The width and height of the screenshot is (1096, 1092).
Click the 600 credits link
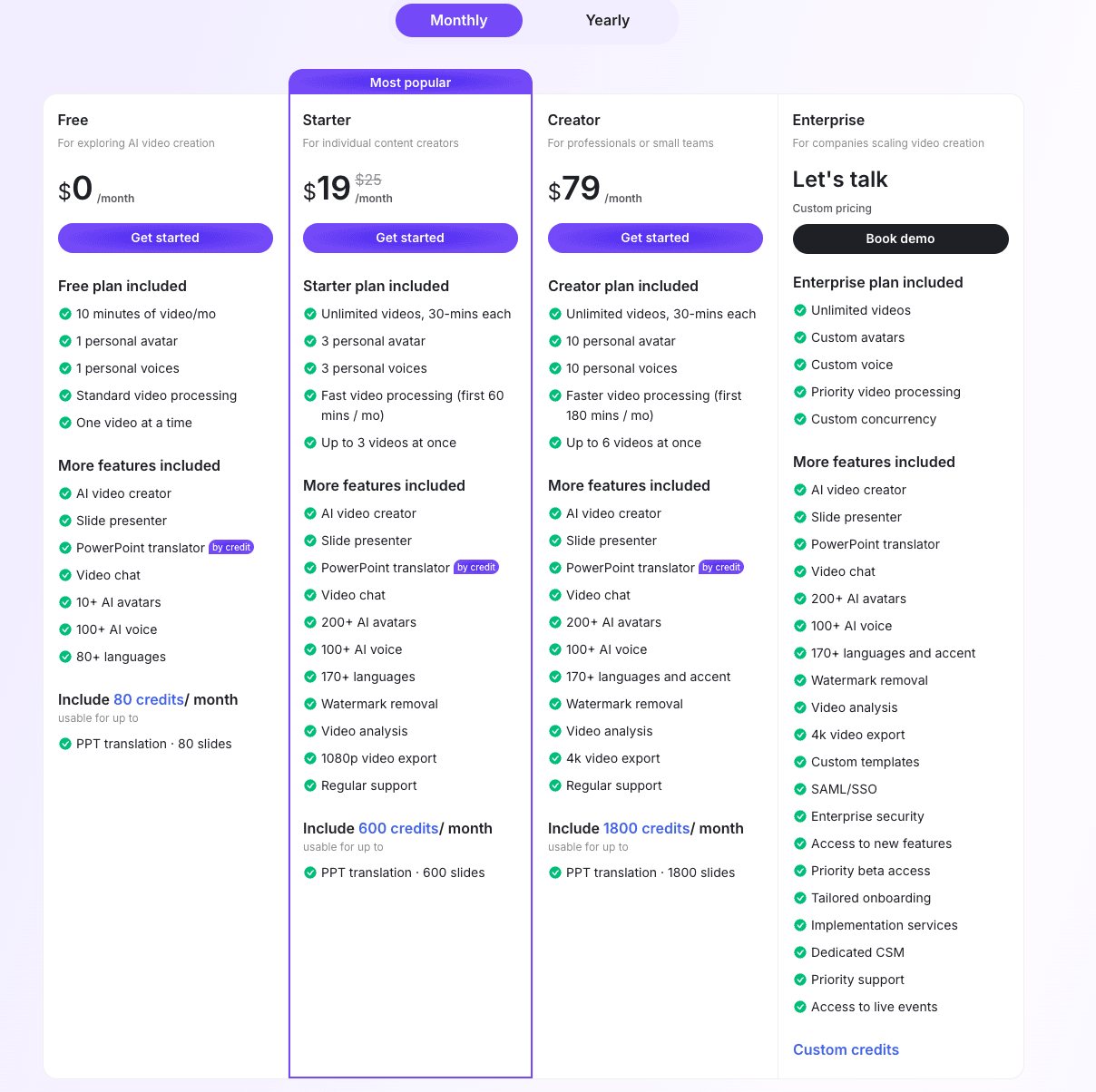pos(398,828)
